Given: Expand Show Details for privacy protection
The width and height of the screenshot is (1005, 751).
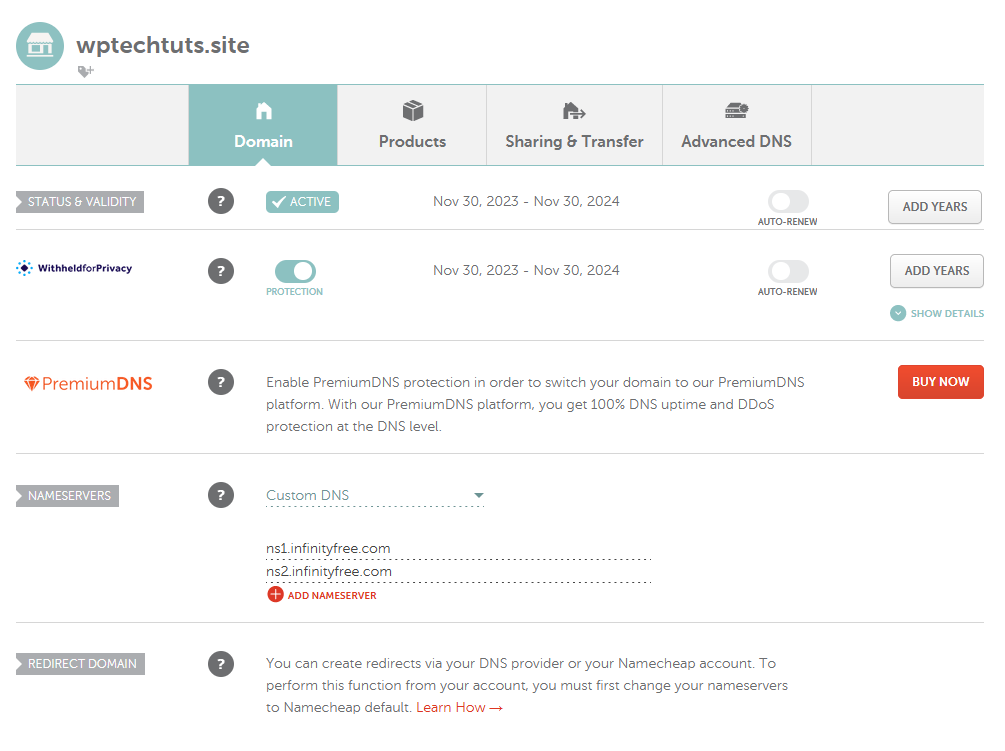Looking at the screenshot, I should pyautogui.click(x=937, y=313).
